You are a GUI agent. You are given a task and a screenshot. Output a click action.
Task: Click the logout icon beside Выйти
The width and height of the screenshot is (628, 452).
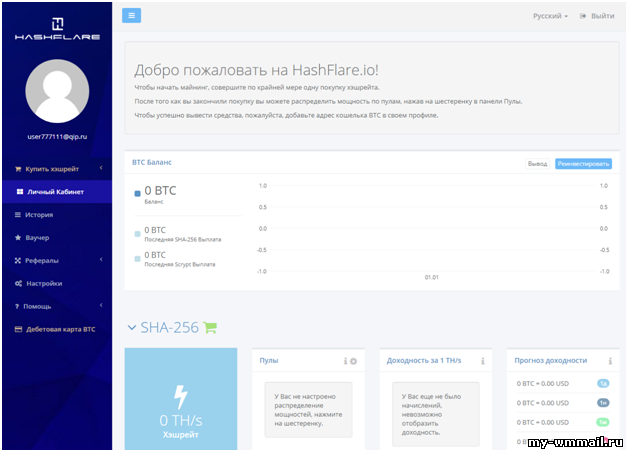click(583, 16)
